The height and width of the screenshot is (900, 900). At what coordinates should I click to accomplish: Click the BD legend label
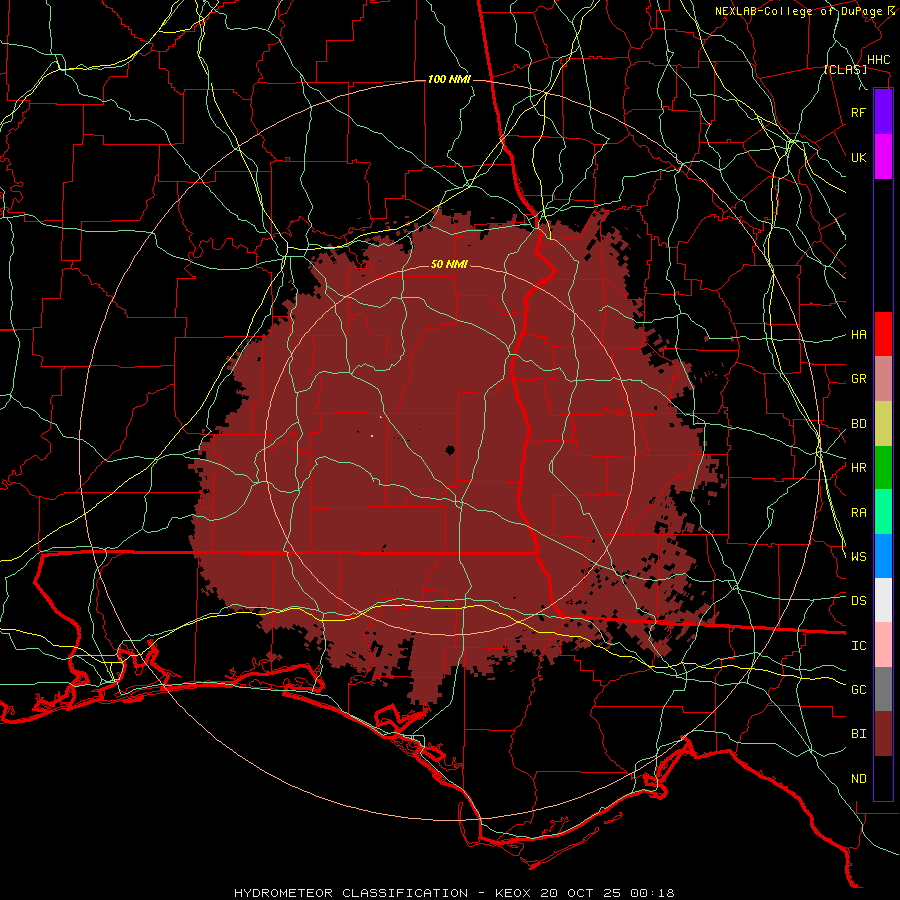point(859,424)
